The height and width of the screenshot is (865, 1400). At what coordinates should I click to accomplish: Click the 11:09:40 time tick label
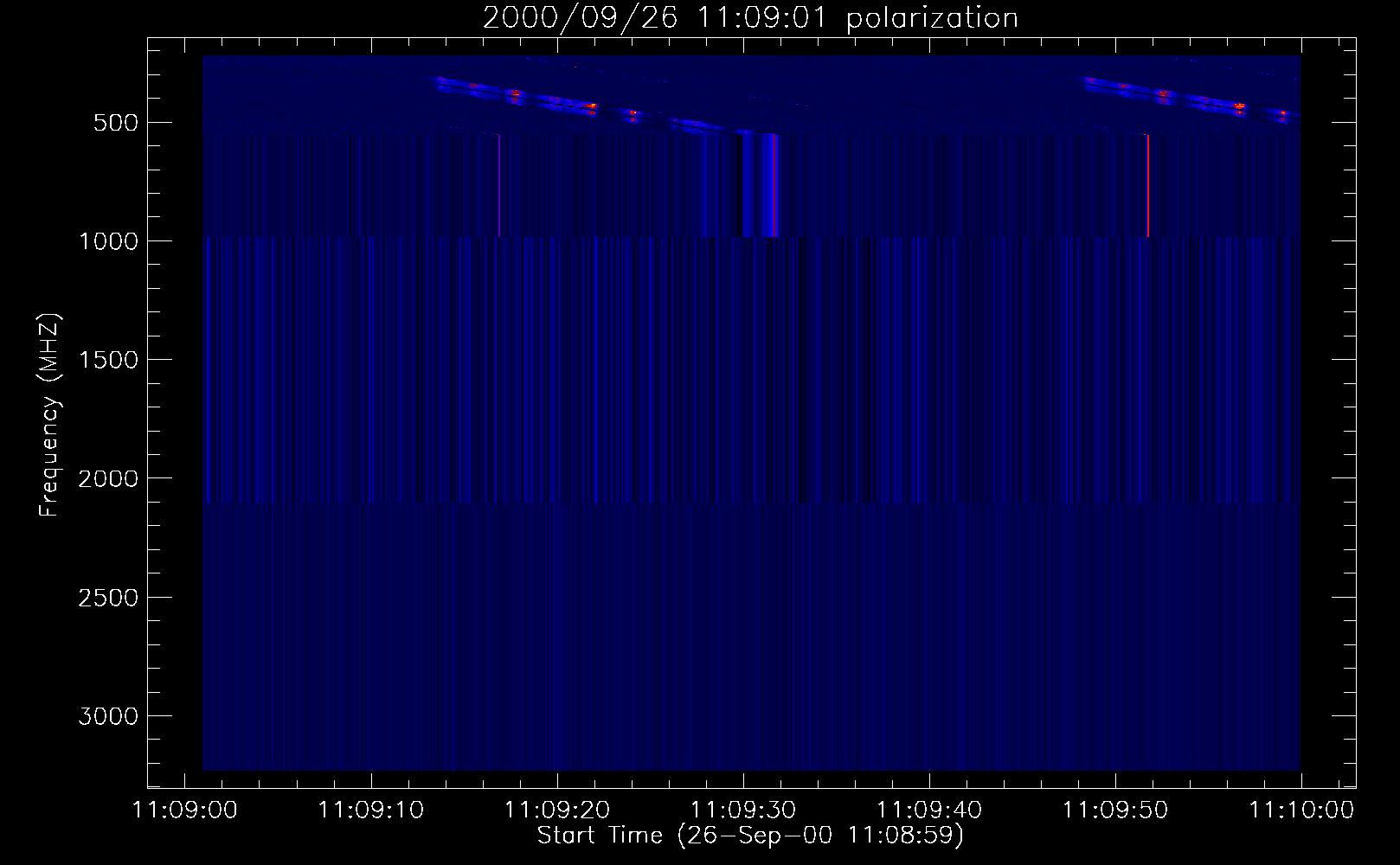(929, 811)
